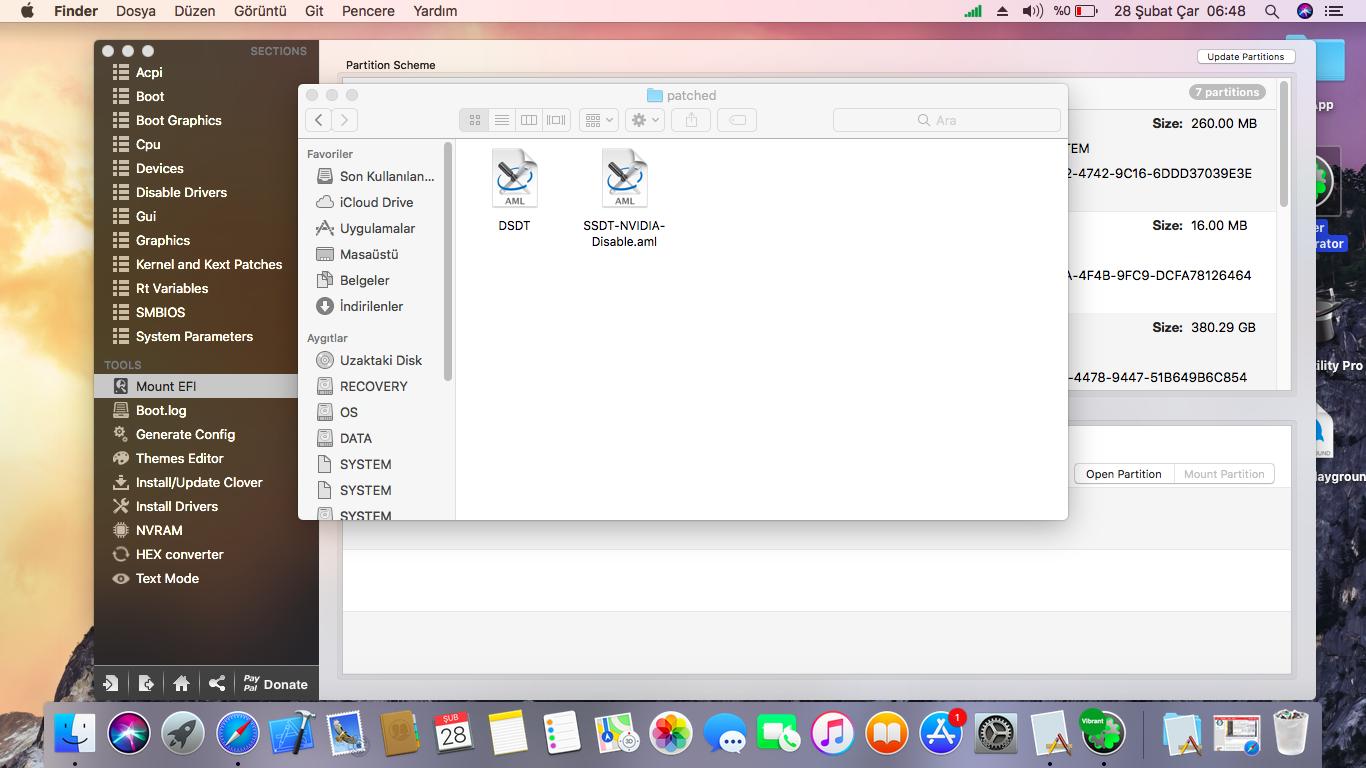Viewport: 1366px width, 768px height.
Task: Open the gear action dropdown menu
Action: point(644,120)
